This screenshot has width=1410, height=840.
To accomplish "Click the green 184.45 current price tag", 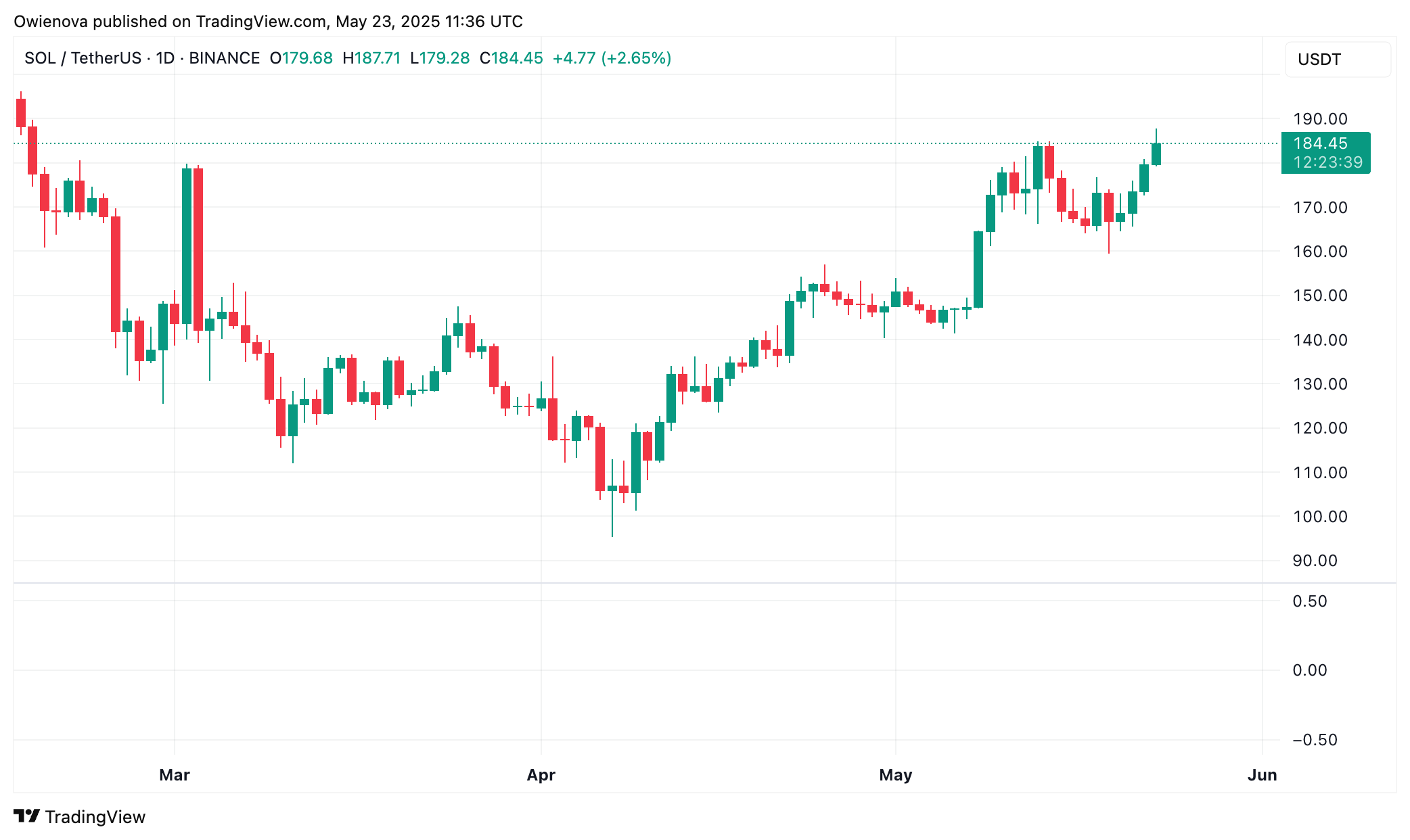I will 1320,143.
